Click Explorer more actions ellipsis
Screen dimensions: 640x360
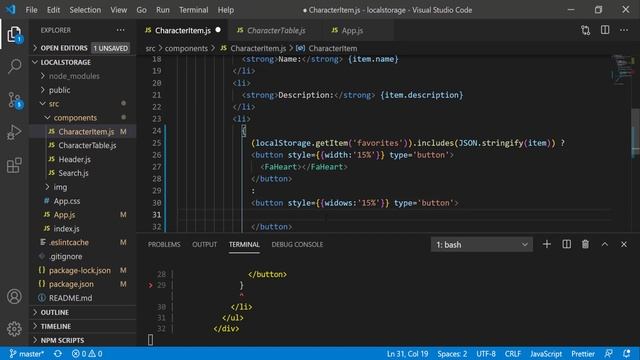point(120,30)
